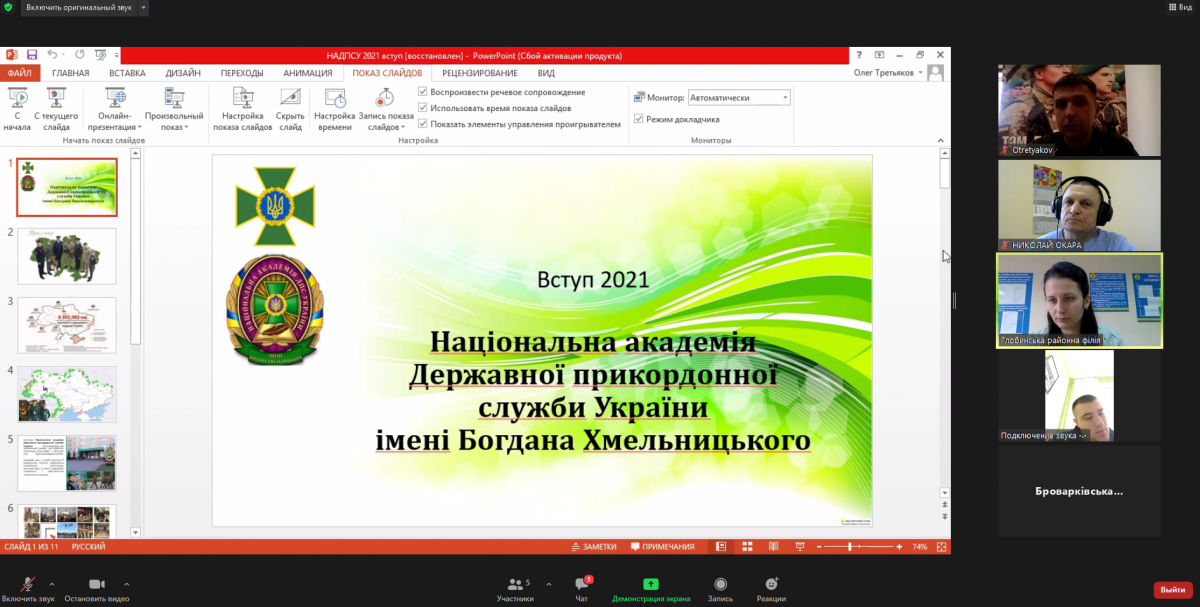
Task: Expand audio options arrow next to microphone
Action: pyautogui.click(x=52, y=584)
